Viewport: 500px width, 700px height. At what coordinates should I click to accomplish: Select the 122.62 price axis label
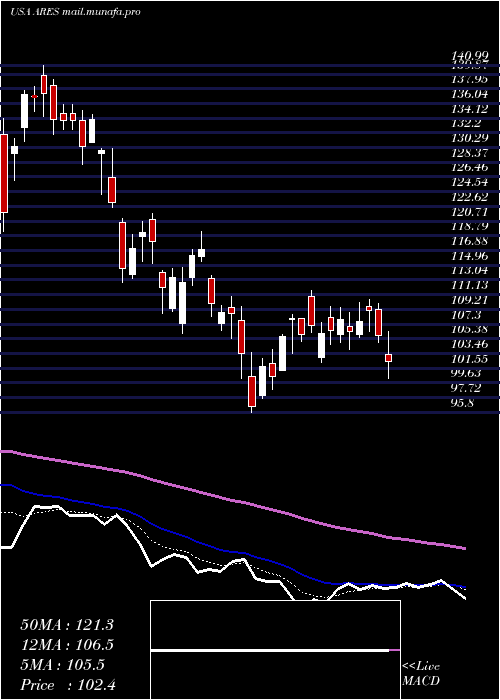pyautogui.click(x=470, y=197)
